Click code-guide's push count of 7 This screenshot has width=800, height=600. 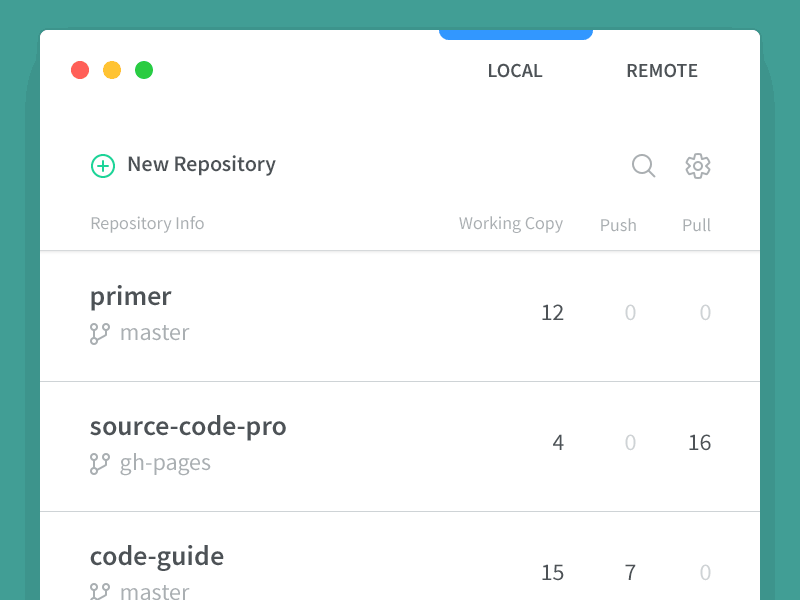pyautogui.click(x=630, y=573)
